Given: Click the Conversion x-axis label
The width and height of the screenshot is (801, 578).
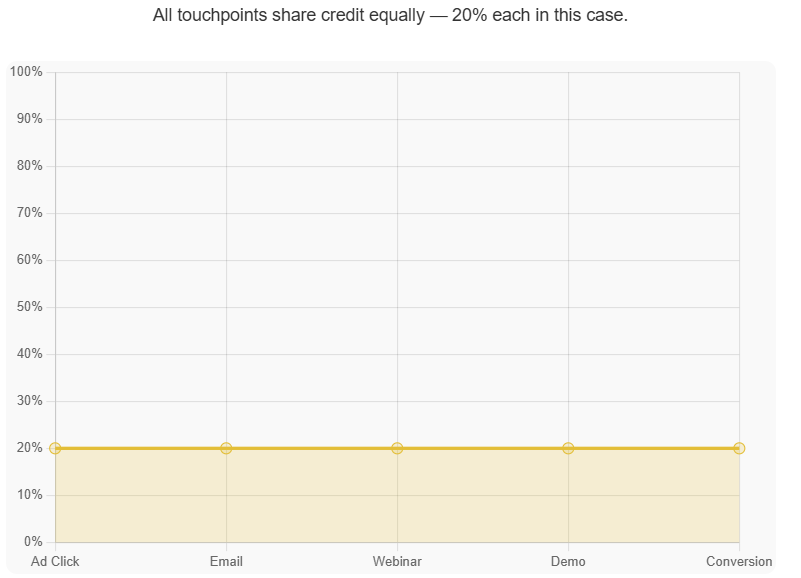Looking at the screenshot, I should click(739, 562).
